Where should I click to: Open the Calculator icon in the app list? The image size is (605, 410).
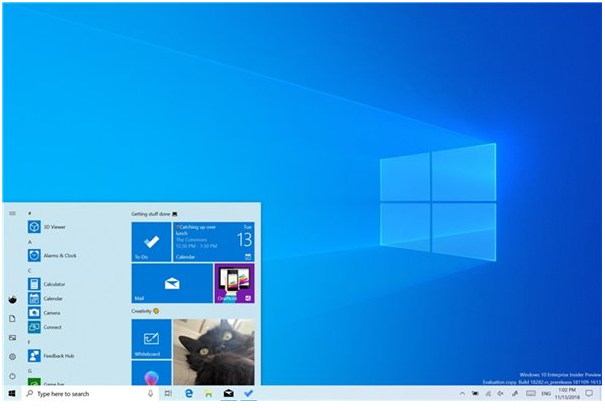[x=34, y=284]
